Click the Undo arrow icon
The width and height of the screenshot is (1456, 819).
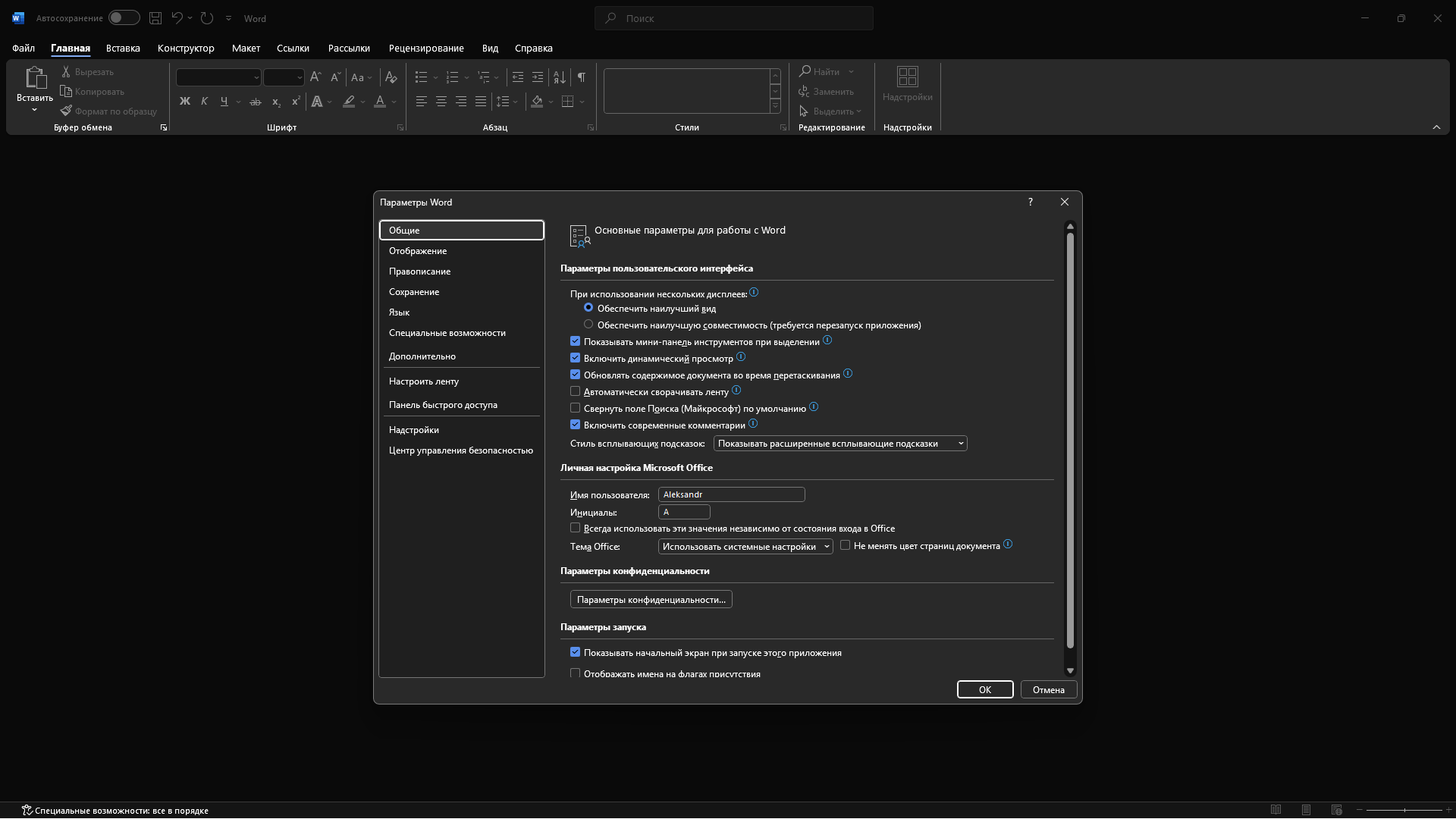pyautogui.click(x=177, y=18)
